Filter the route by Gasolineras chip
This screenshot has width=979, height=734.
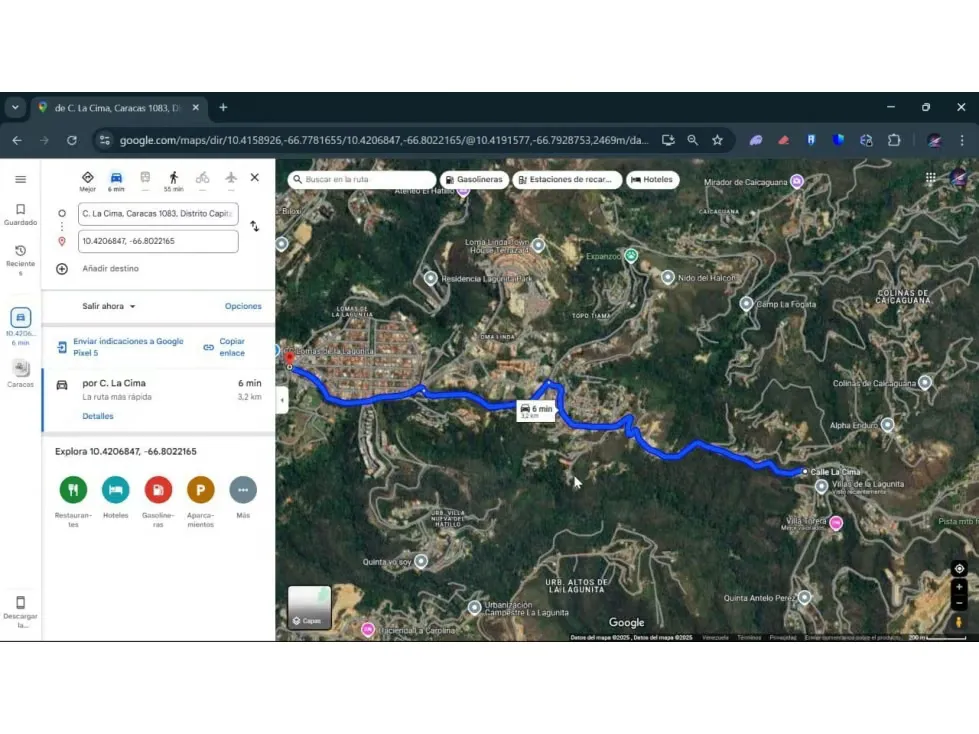(474, 180)
